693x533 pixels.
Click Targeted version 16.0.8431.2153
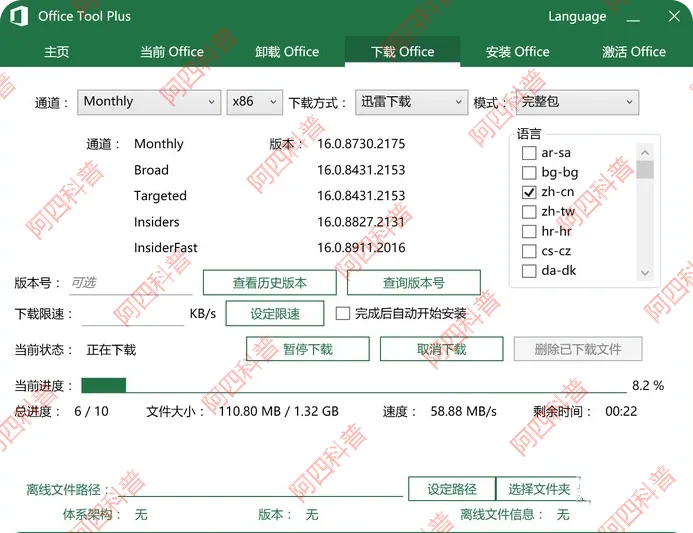click(x=361, y=196)
